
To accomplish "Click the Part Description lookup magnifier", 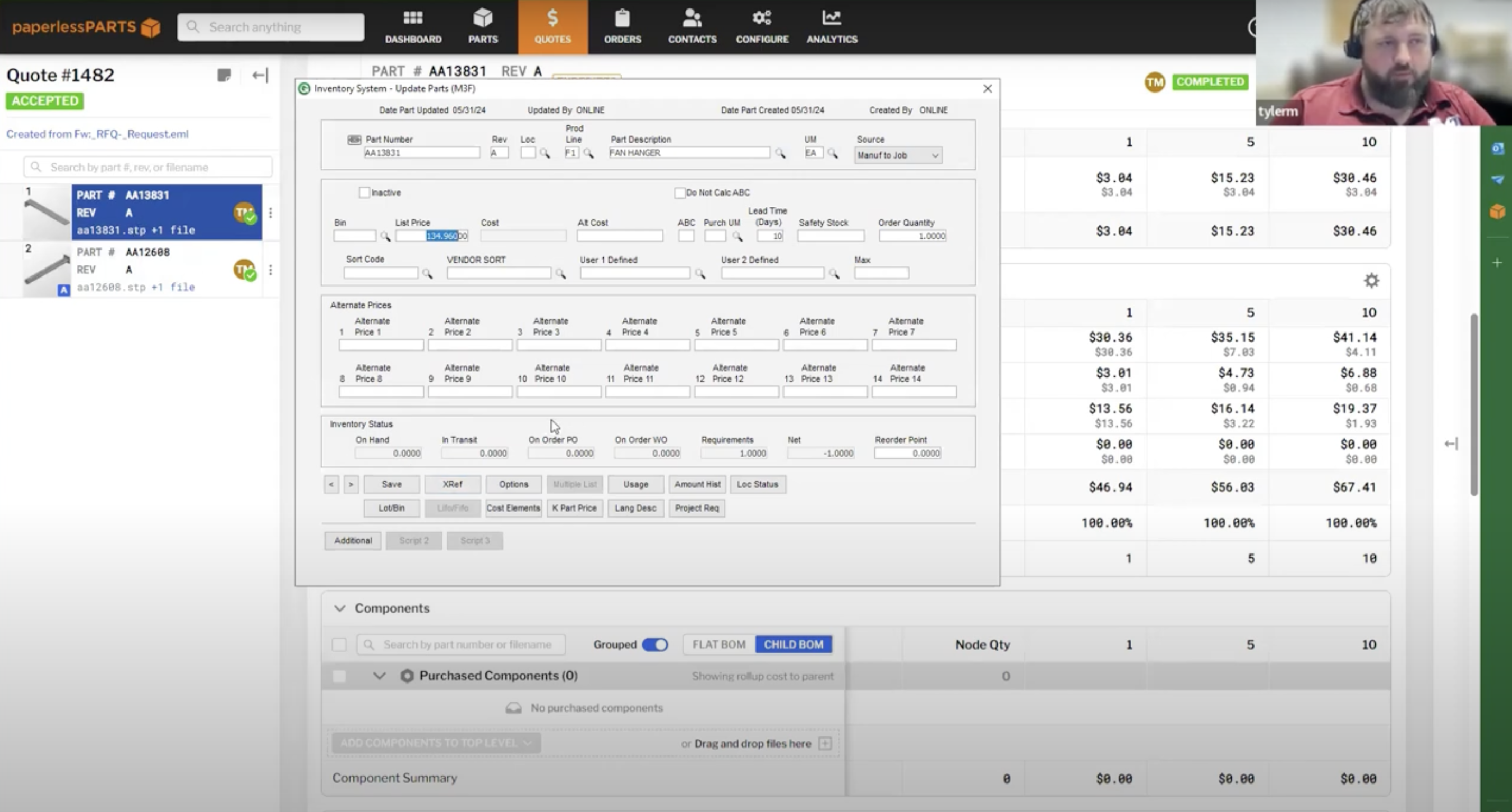I will pos(780,153).
